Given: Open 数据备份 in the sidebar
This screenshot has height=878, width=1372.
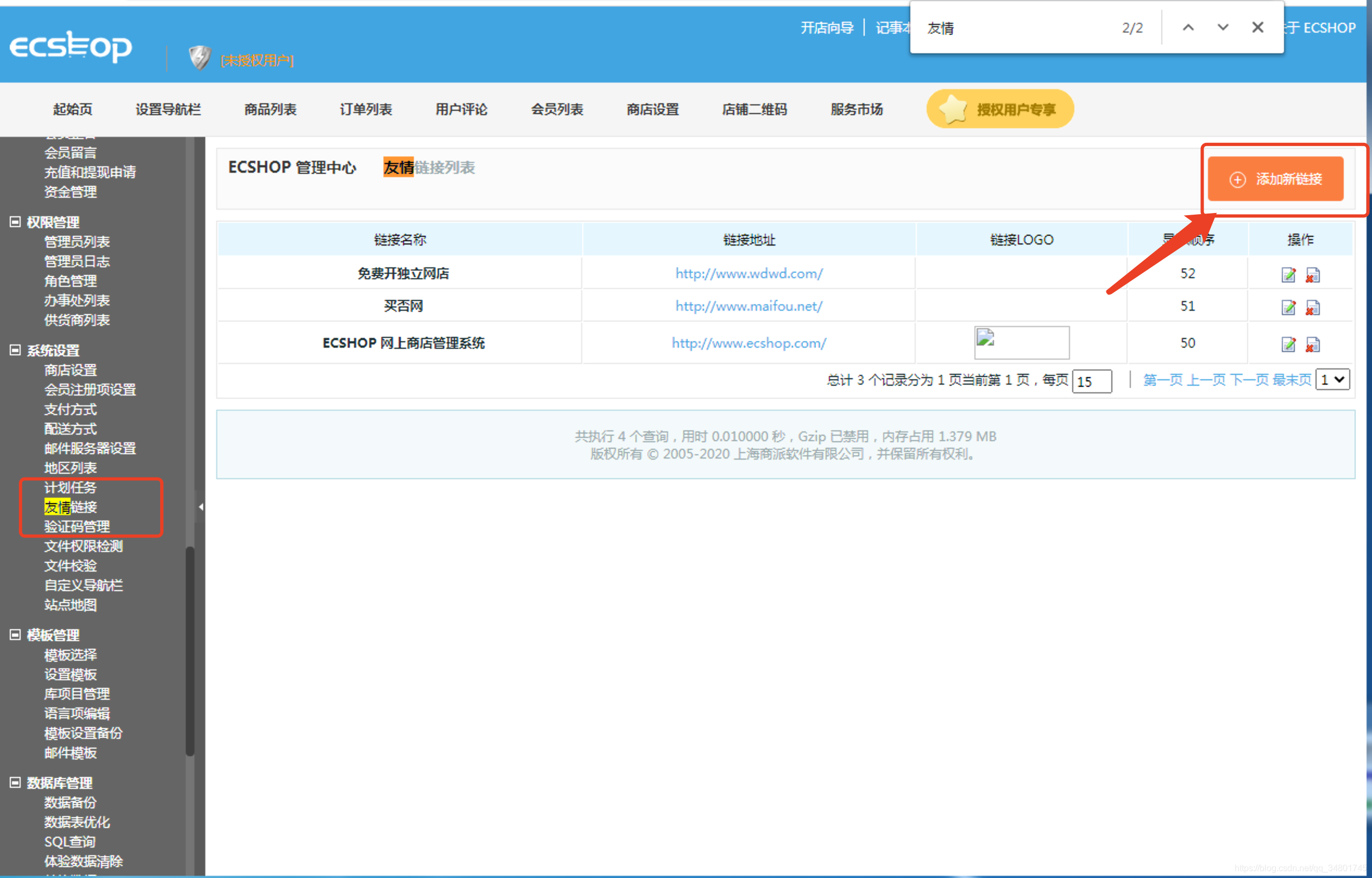Looking at the screenshot, I should click(x=71, y=802).
